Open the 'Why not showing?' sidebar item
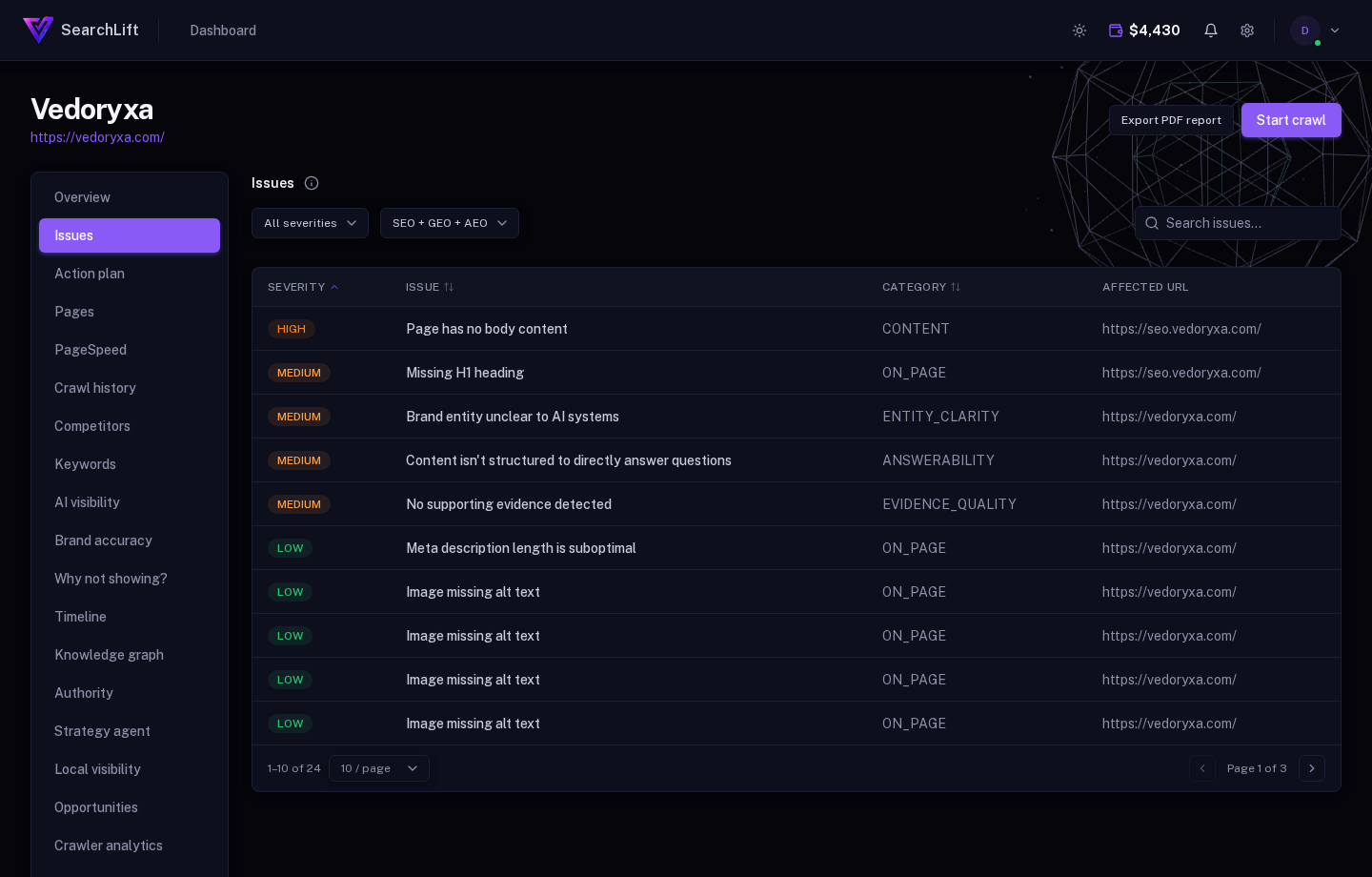This screenshot has width=1372, height=877. [x=130, y=579]
